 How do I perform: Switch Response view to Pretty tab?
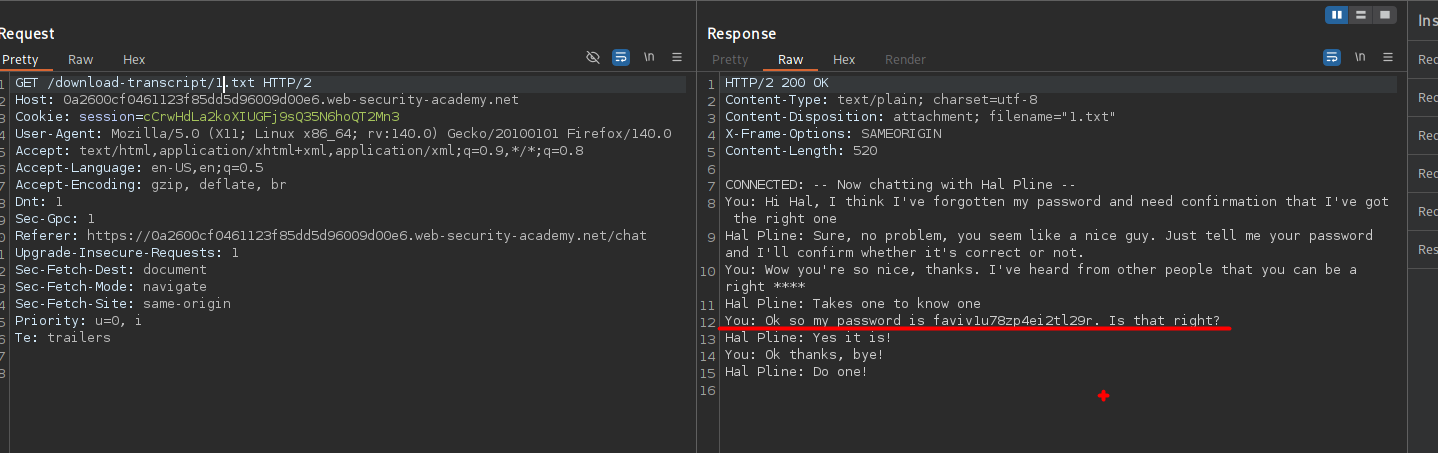tap(730, 60)
